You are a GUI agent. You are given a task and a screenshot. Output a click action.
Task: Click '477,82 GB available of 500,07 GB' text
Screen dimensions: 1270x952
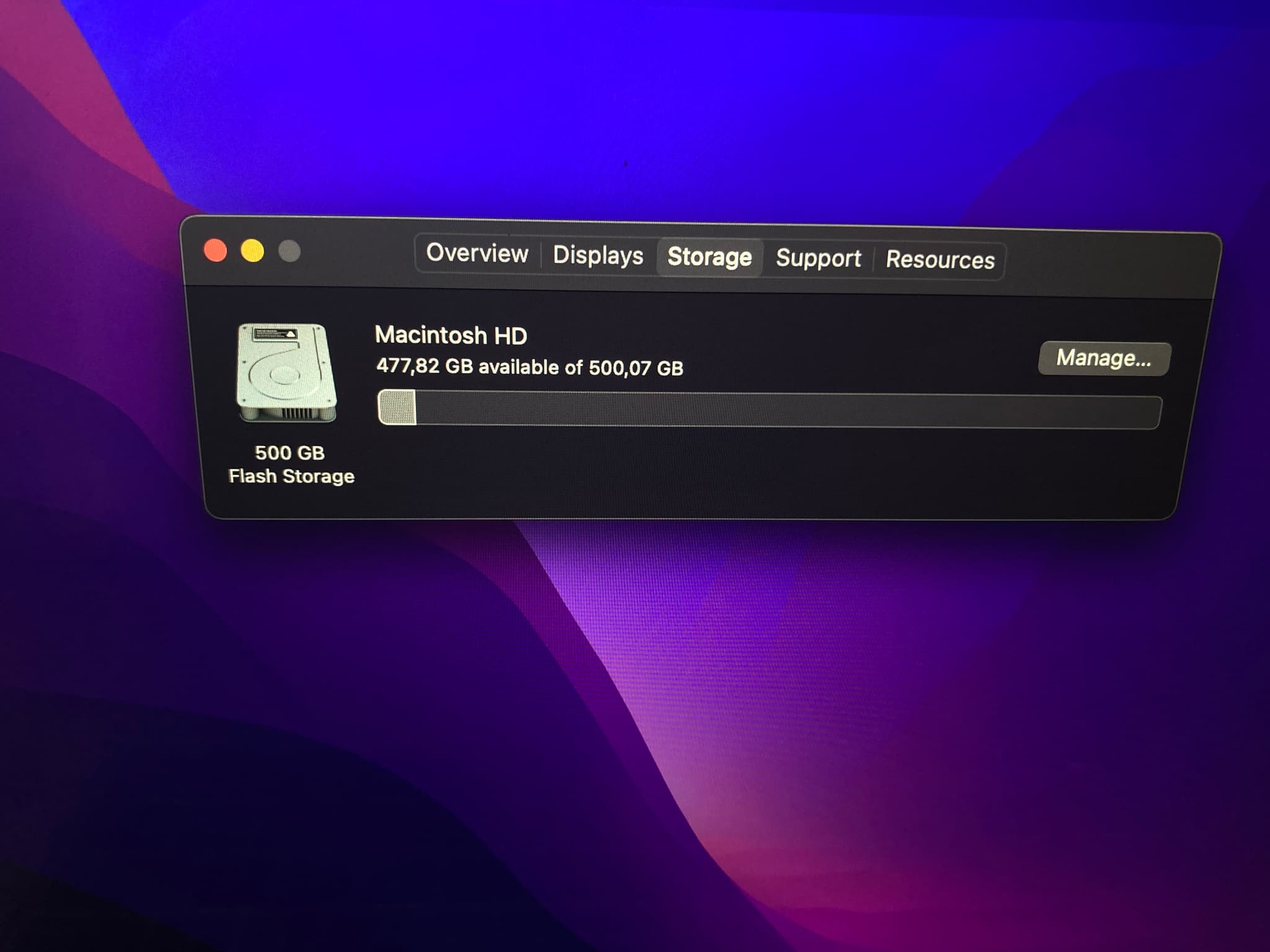pyautogui.click(x=530, y=367)
